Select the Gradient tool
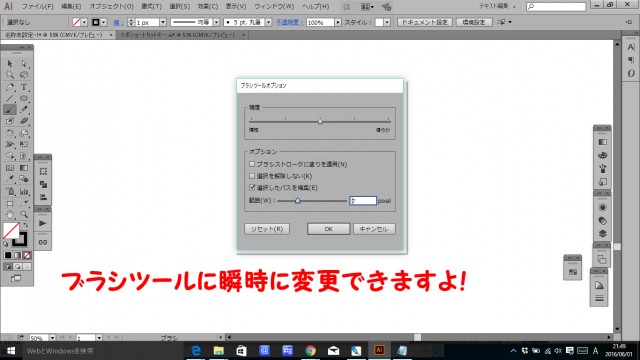The image size is (640, 360). tap(24, 168)
